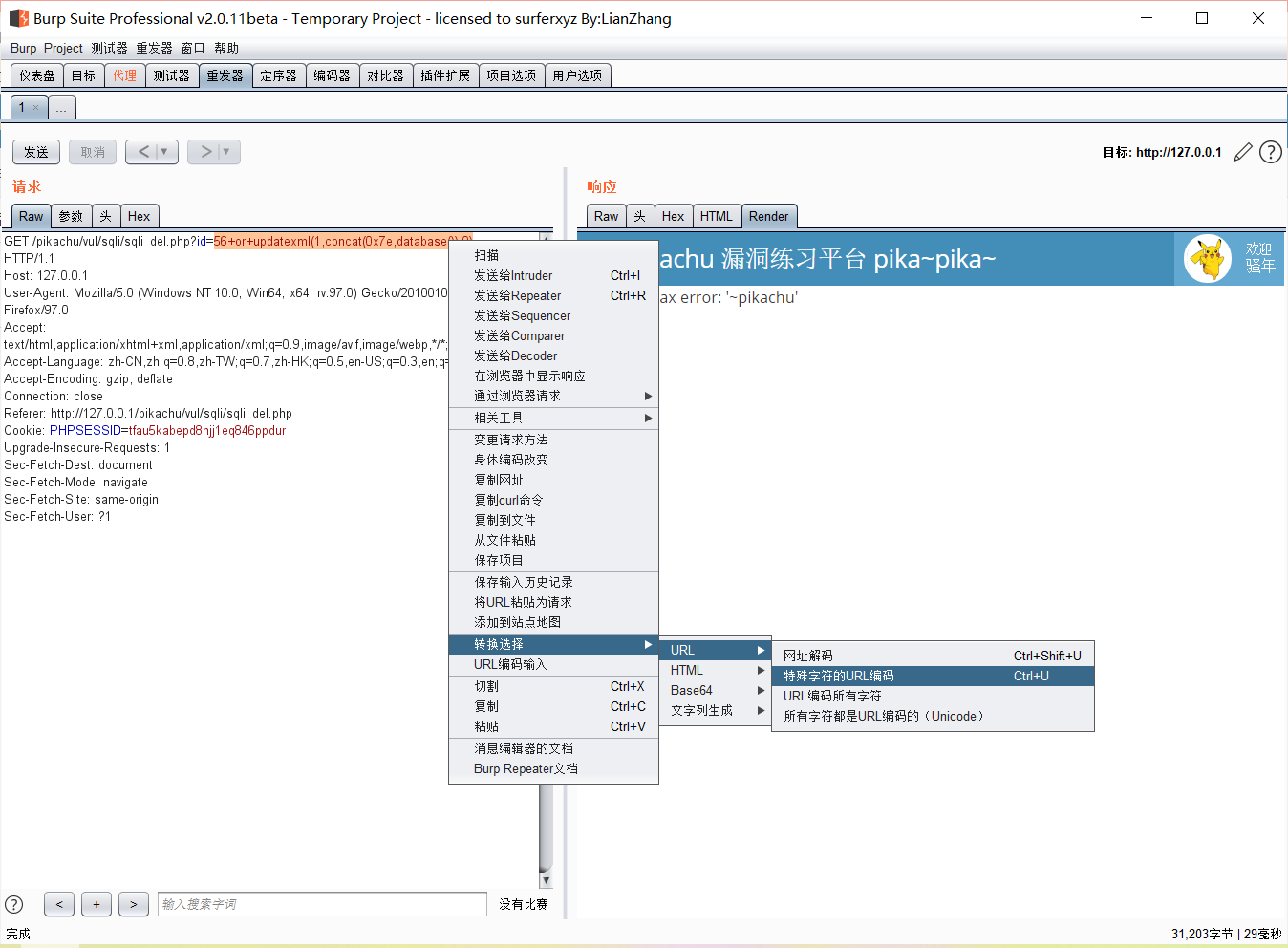Screen dimensions: 1288x948
Task: Click the 取消 cancel button
Action: pos(93,152)
